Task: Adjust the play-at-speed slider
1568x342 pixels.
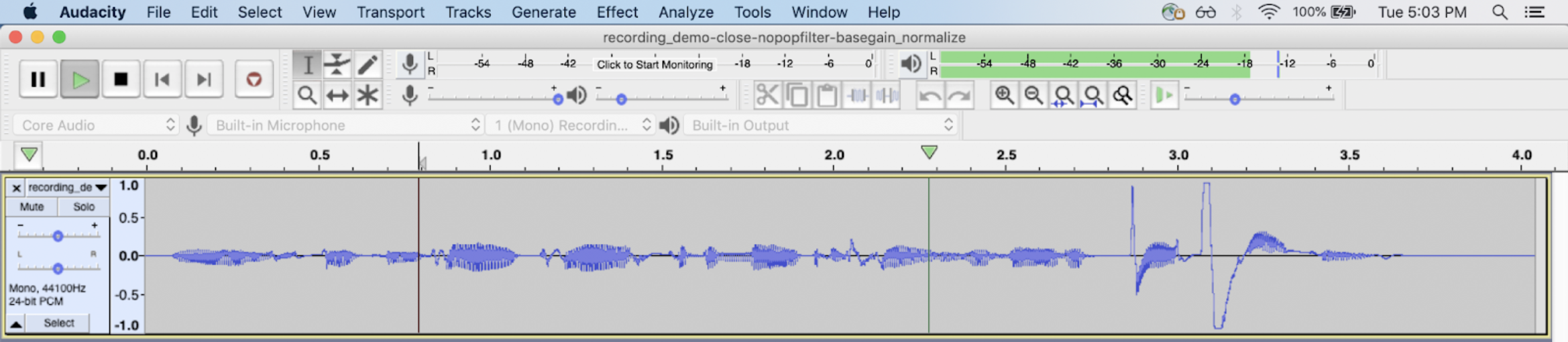Action: pyautogui.click(x=1235, y=99)
